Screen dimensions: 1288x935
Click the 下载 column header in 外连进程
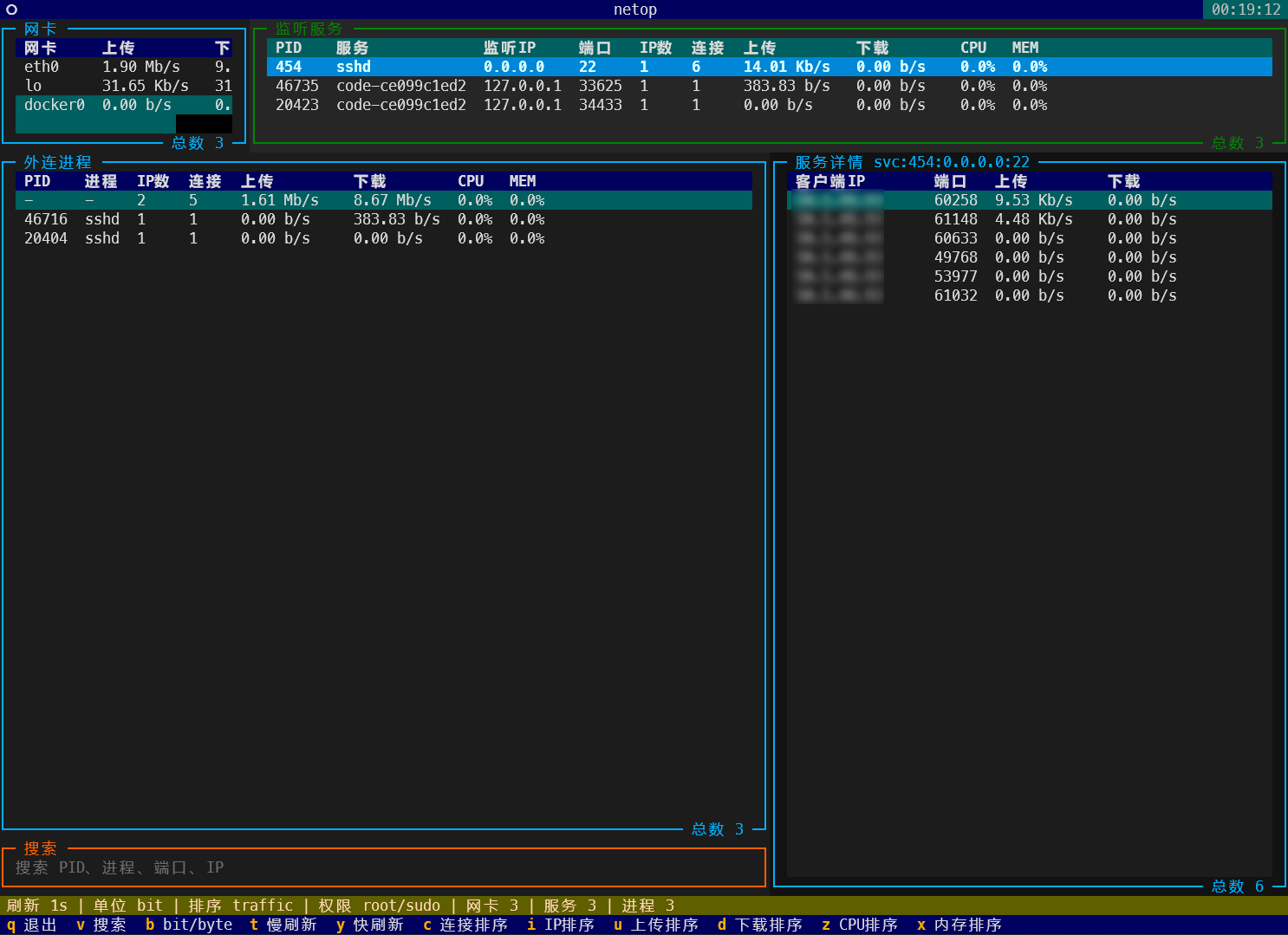pos(370,181)
